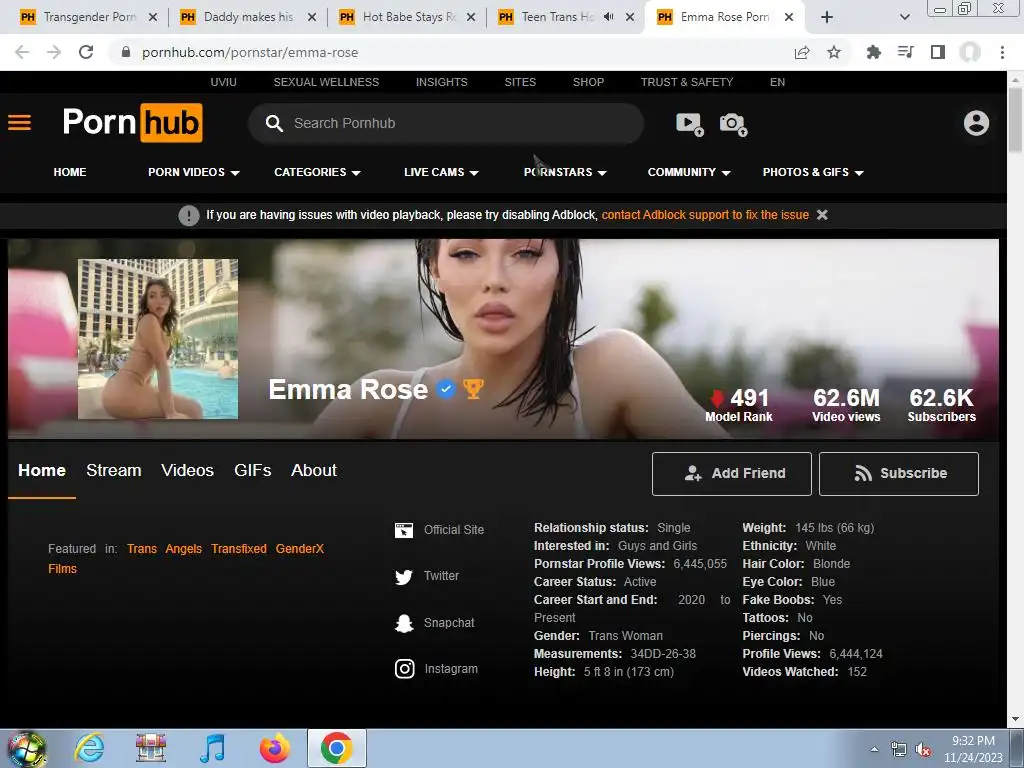The image size is (1024, 768).
Task: Switch to the GIFs profile tab
Action: pyautogui.click(x=253, y=470)
